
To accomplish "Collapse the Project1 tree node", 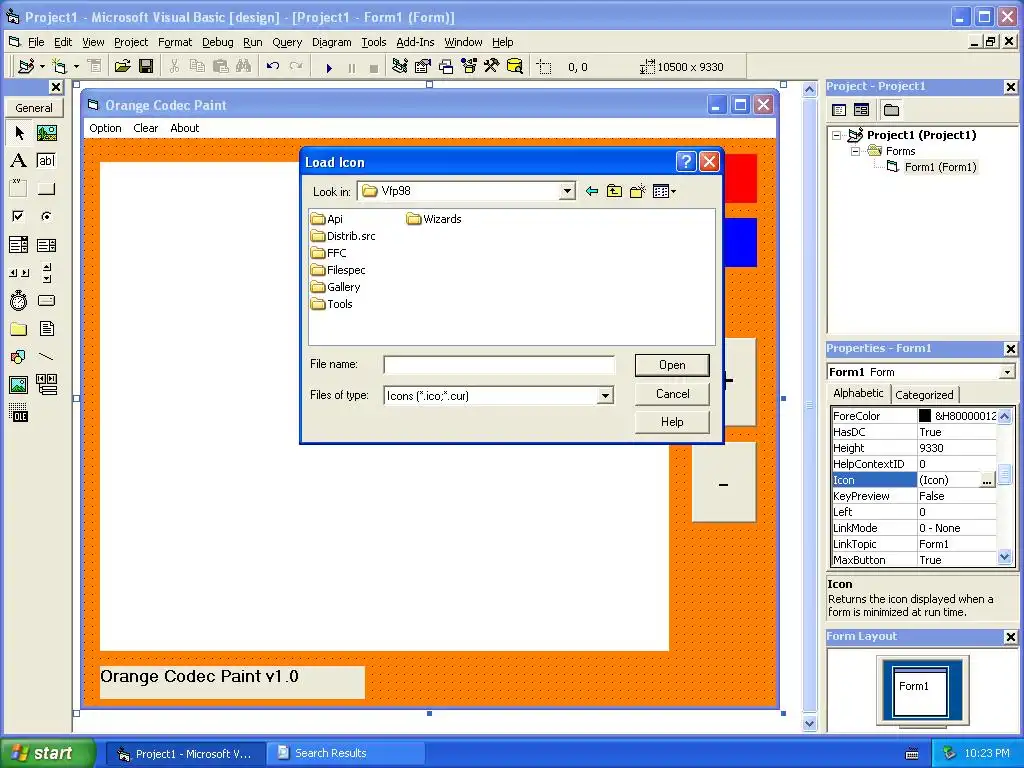I will point(836,135).
